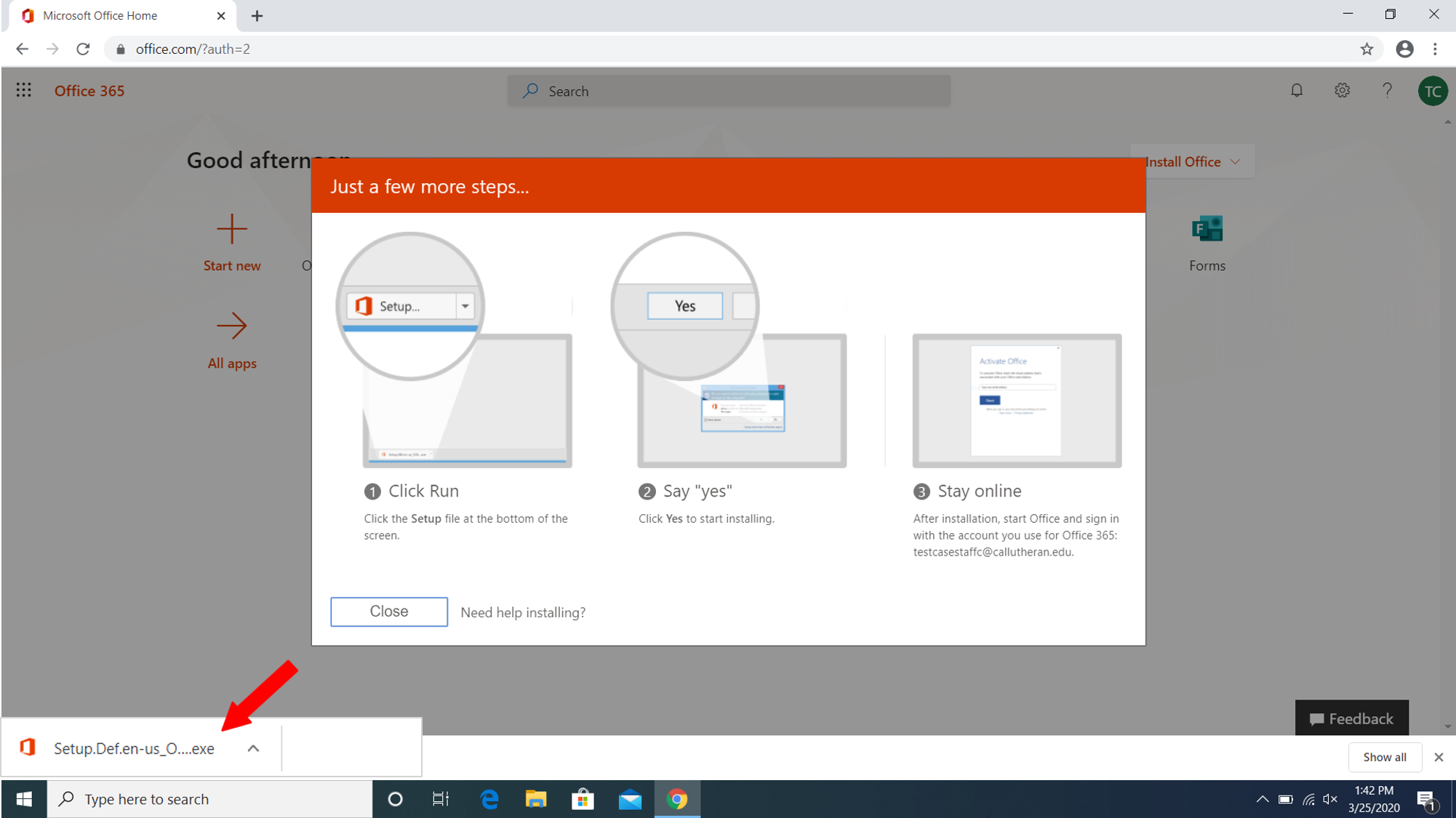Click the Start new plus icon
1456x818 pixels.
232,230
